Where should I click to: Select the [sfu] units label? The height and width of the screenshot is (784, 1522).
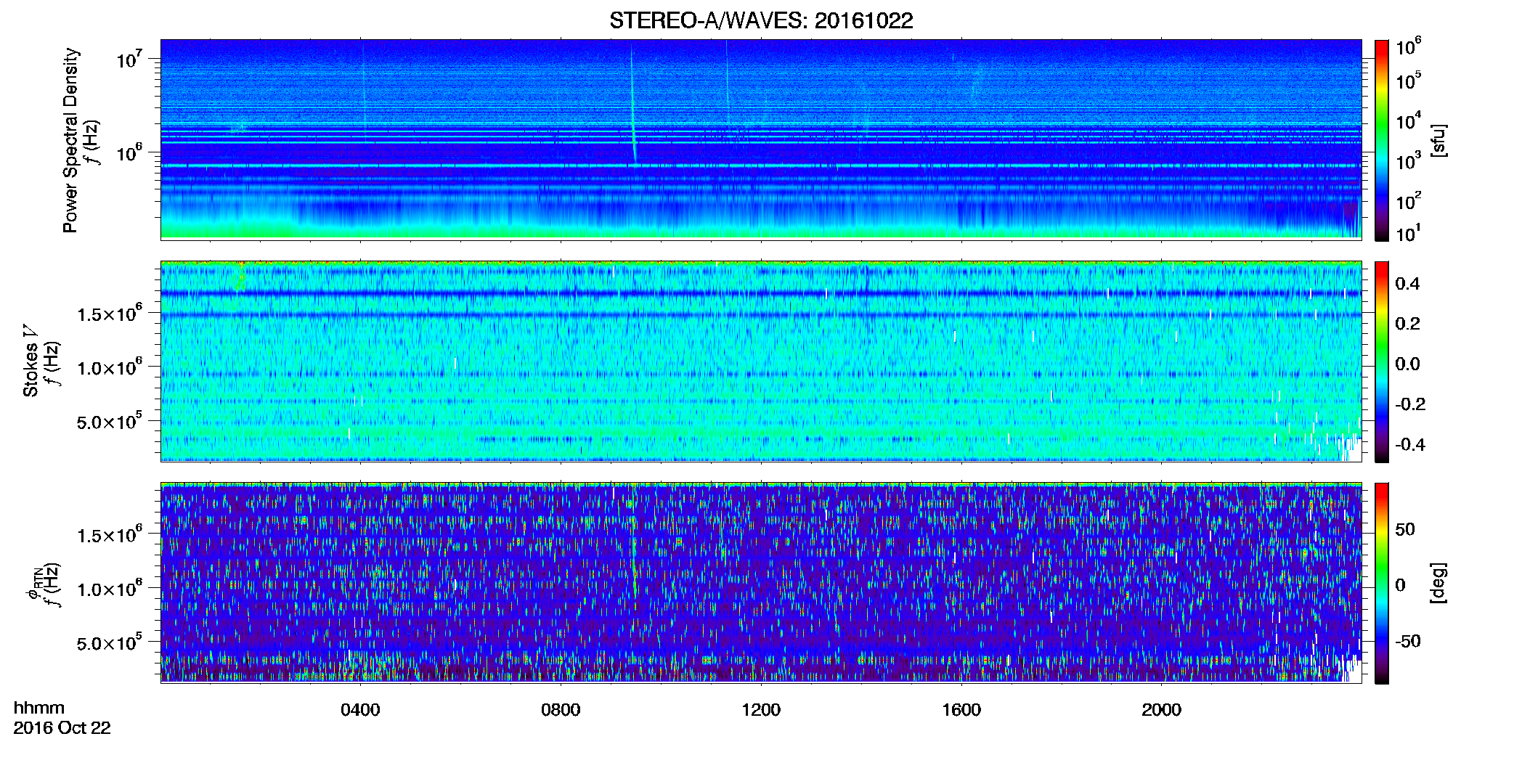pyautogui.click(x=1438, y=140)
